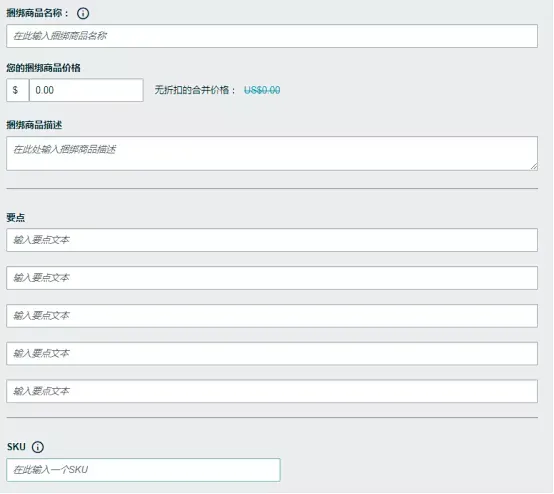
Task: Focus the 在此输入一个SKU input field
Action: pyautogui.click(x=143, y=470)
